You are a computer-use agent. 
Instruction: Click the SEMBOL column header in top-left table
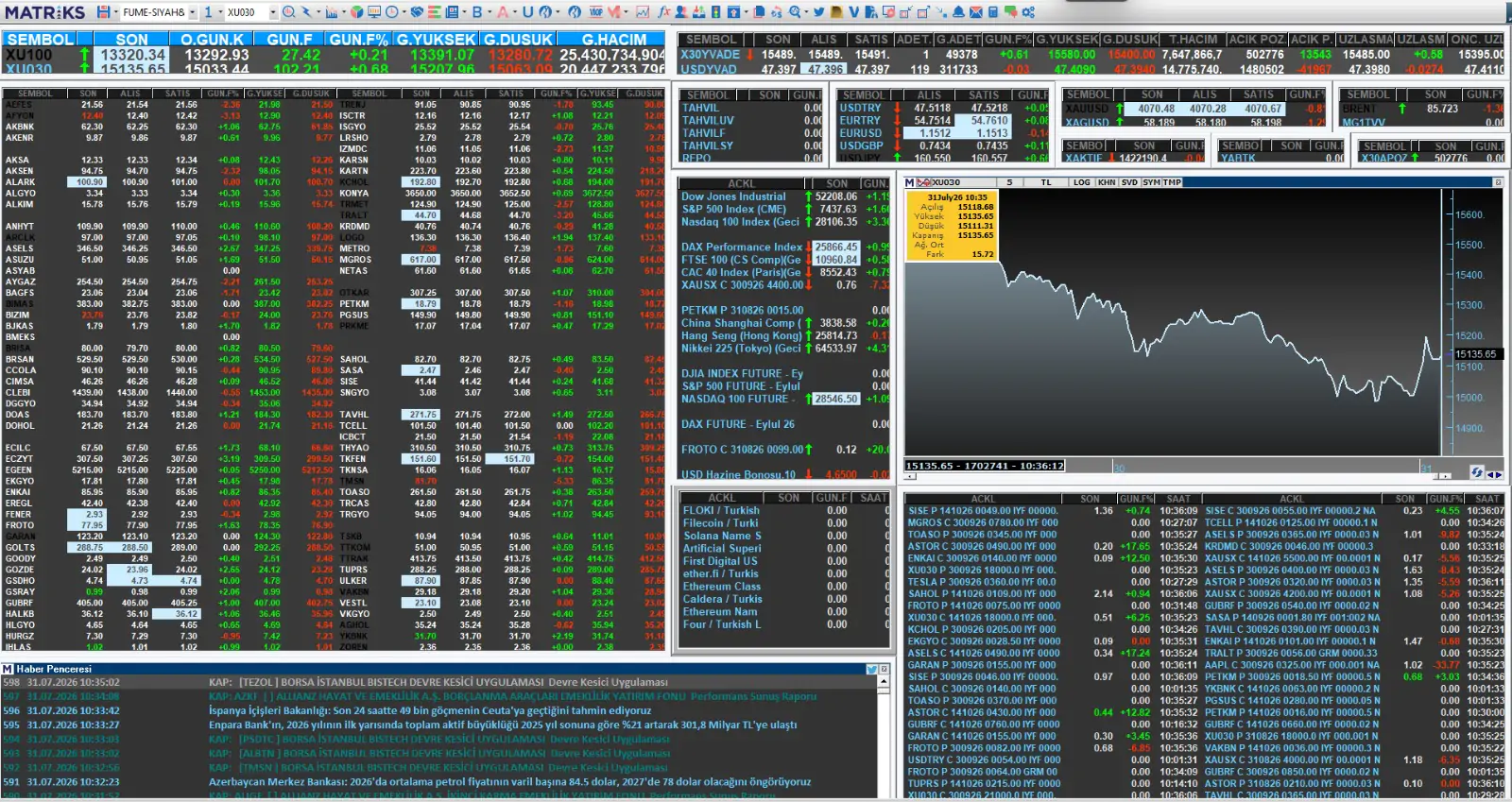coord(40,40)
